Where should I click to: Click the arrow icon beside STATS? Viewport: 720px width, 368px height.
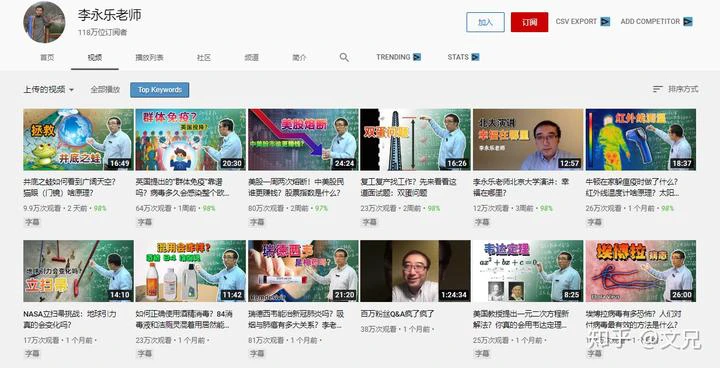pos(475,57)
